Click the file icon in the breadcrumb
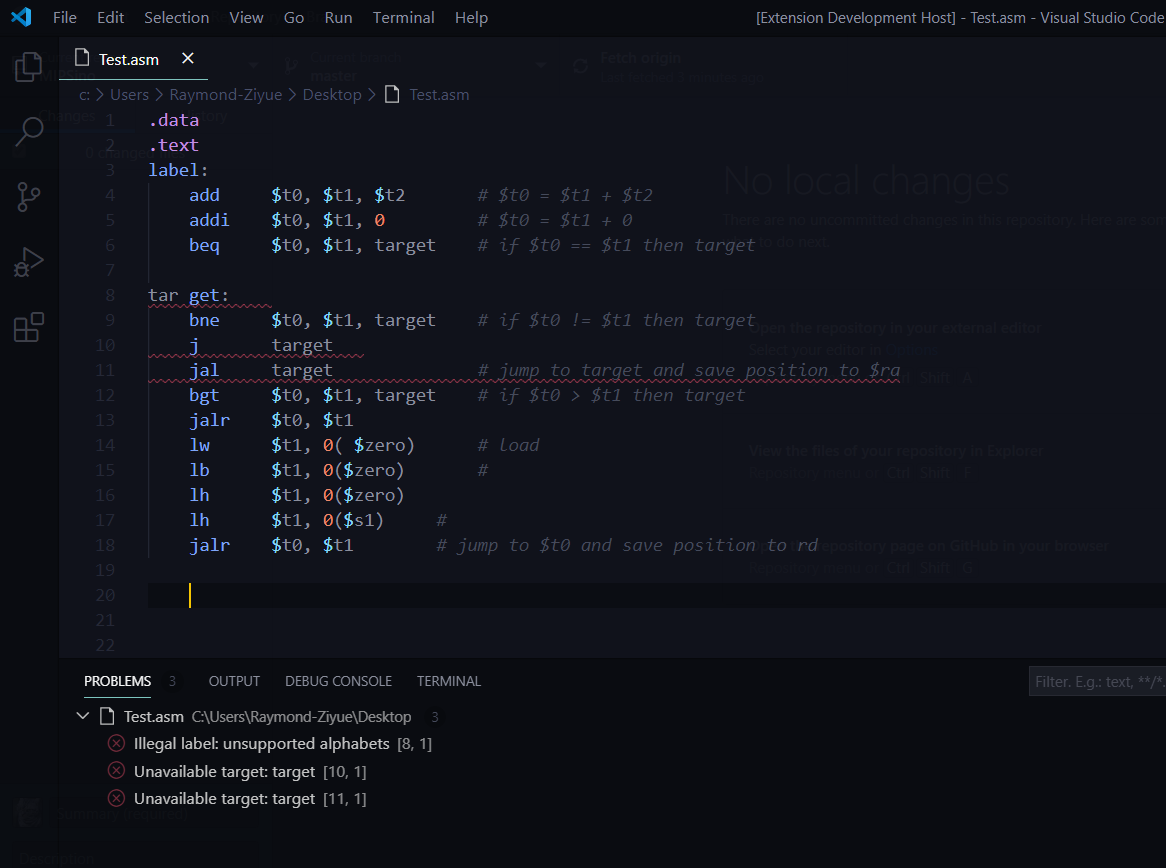Image resolution: width=1166 pixels, height=868 pixels. point(393,94)
